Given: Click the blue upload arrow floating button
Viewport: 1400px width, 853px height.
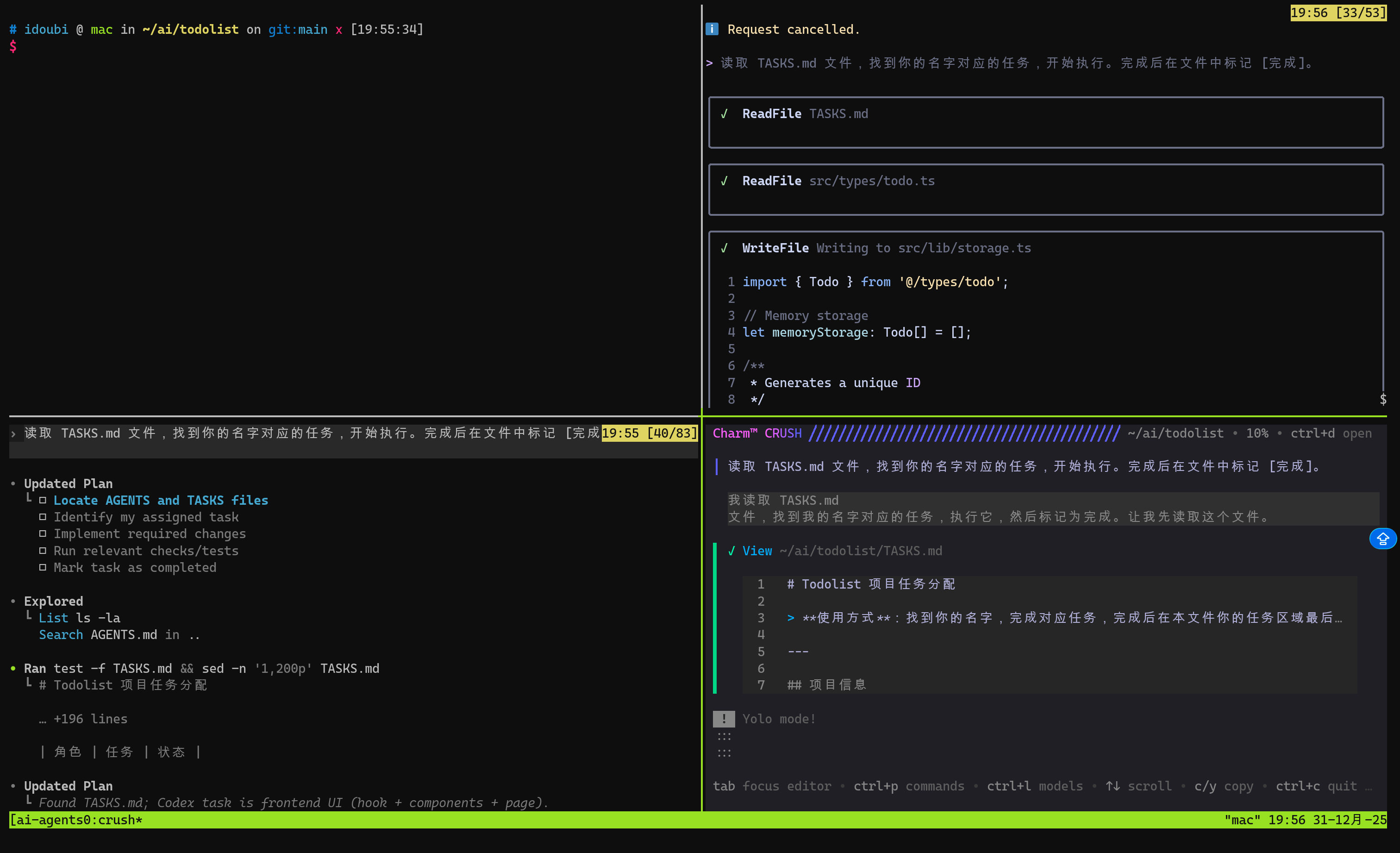Looking at the screenshot, I should click(x=1382, y=538).
